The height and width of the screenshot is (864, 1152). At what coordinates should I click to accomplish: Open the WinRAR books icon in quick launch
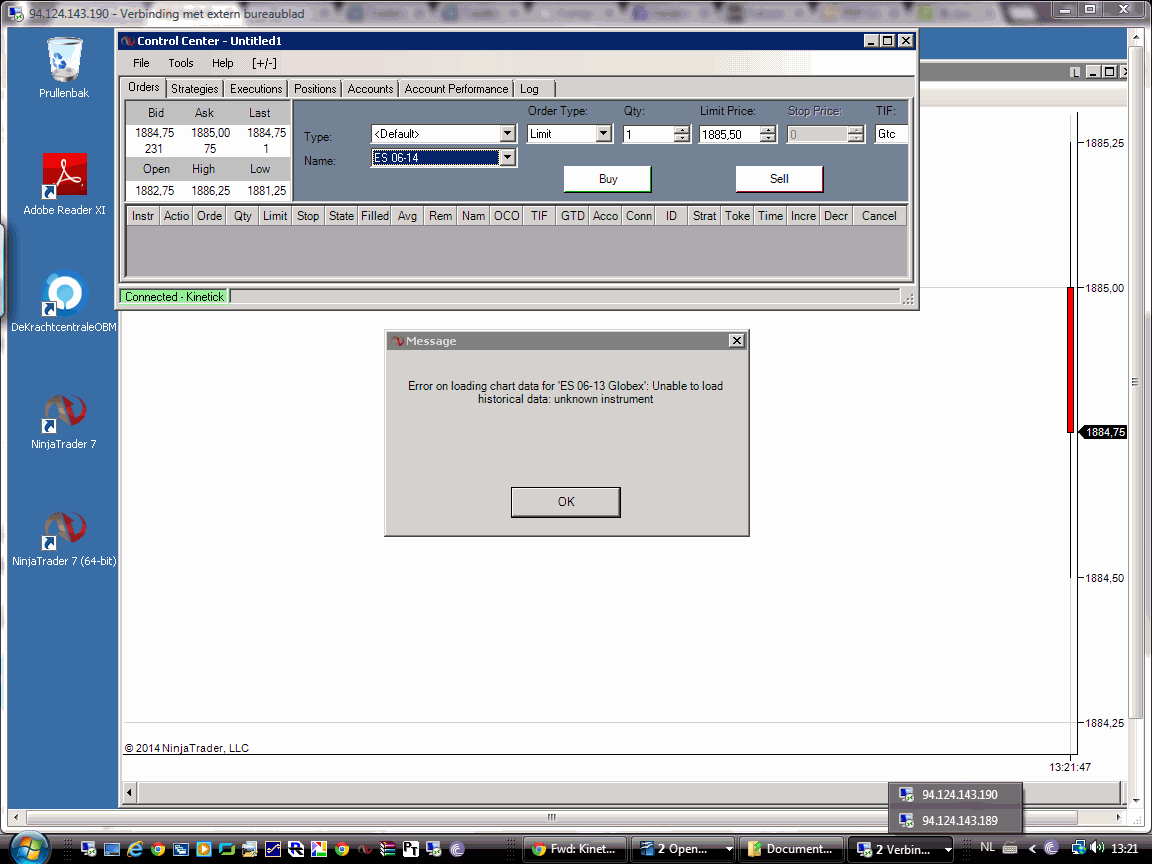[x=387, y=849]
